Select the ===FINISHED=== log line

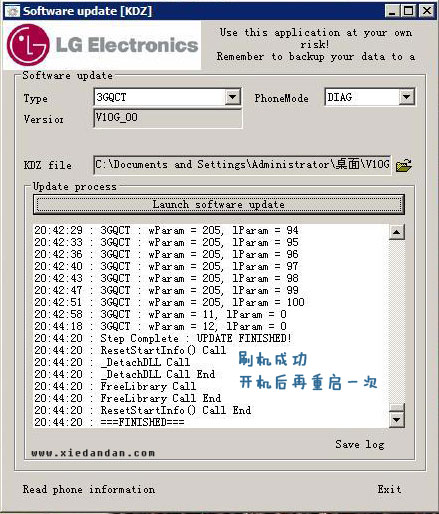pyautogui.click(x=109, y=422)
